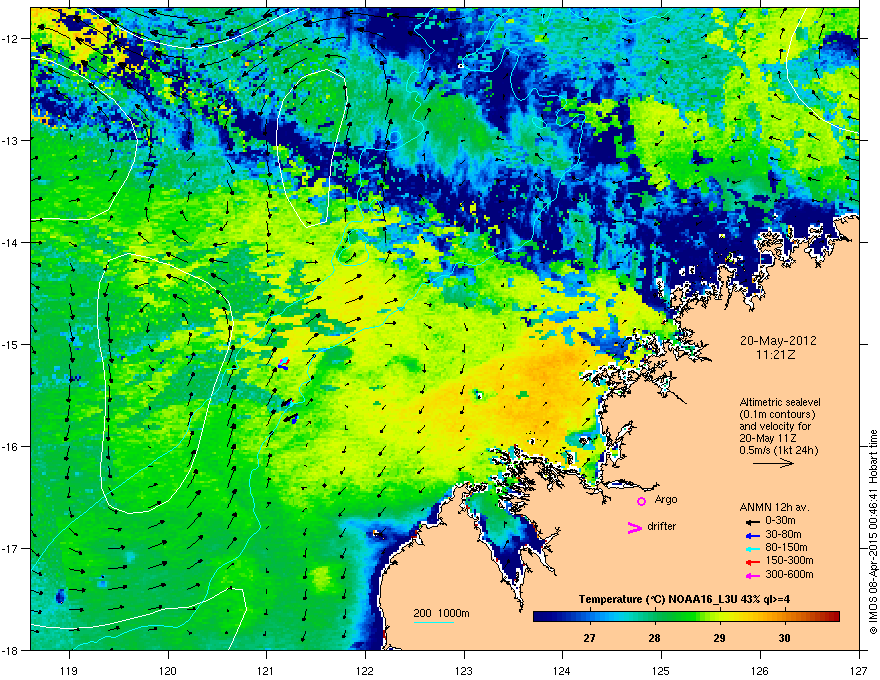Click the 'Argo' legend label
This screenshot has width=880, height=680.
point(666,499)
